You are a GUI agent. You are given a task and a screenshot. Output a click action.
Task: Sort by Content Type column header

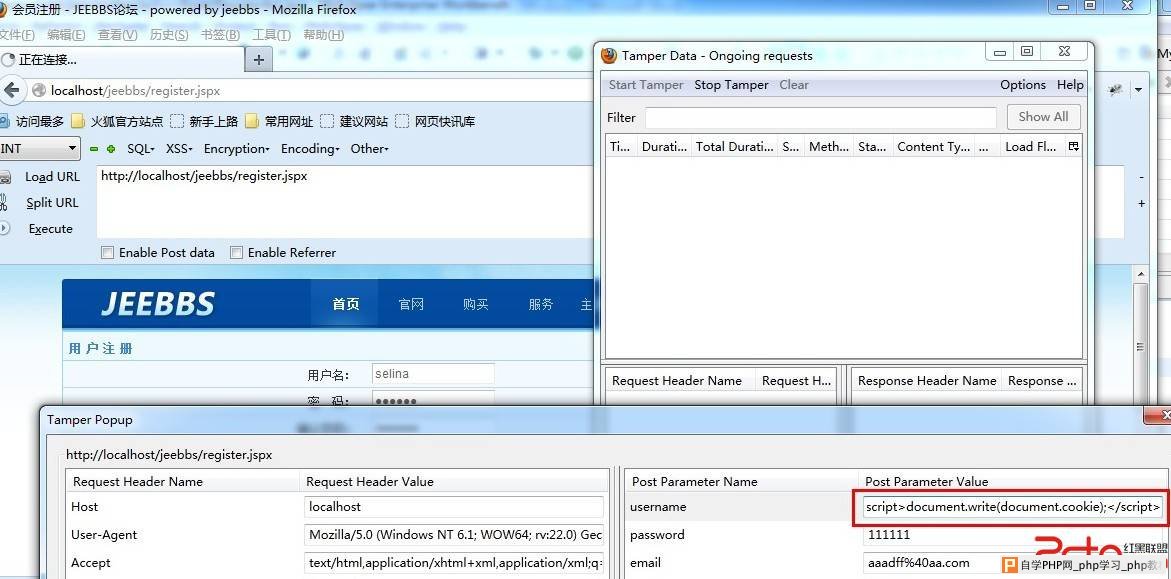coord(934,146)
